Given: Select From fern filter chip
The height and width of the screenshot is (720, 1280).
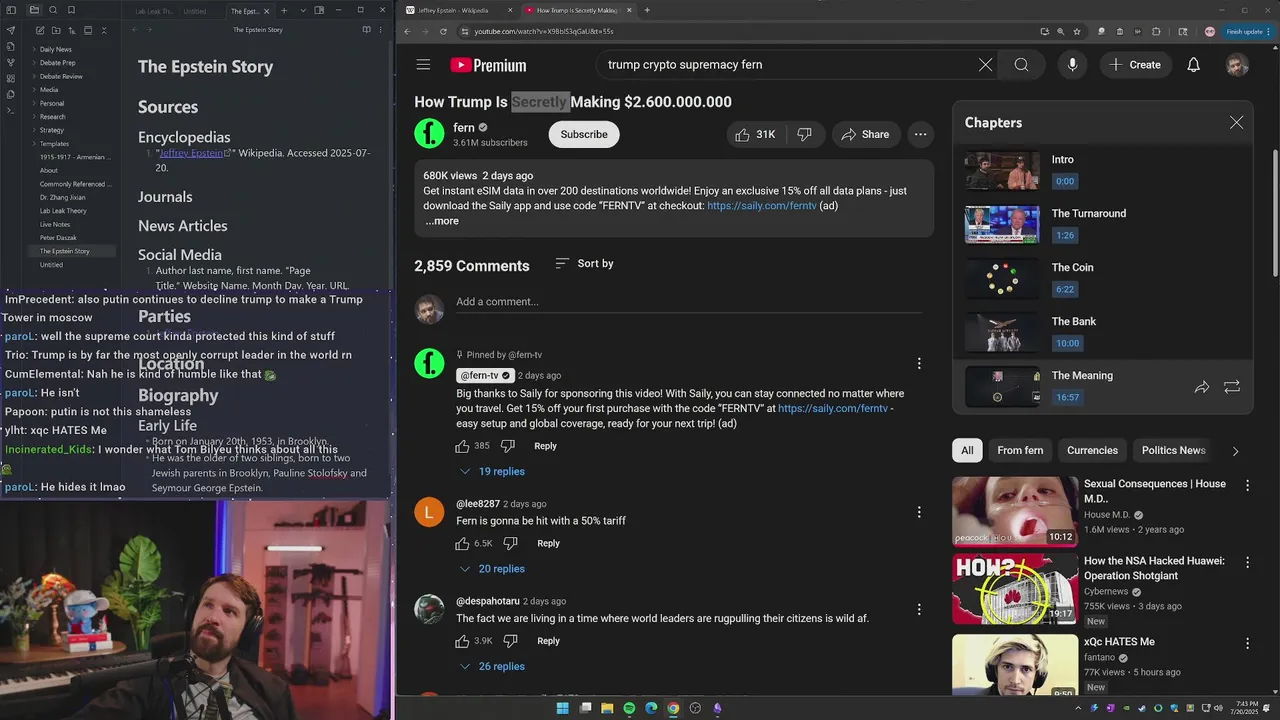Looking at the screenshot, I should (x=1020, y=451).
